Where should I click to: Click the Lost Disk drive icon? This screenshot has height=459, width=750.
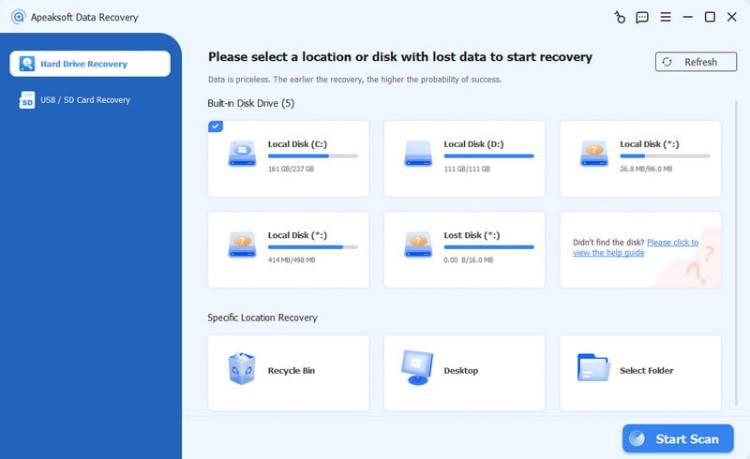pyautogui.click(x=418, y=244)
